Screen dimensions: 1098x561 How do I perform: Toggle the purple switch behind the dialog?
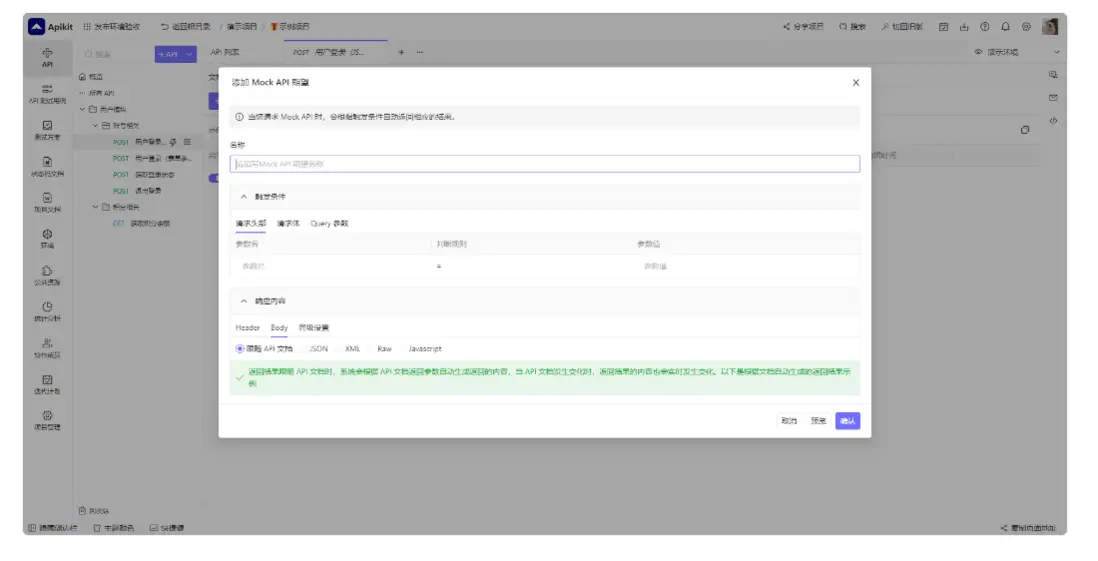pos(214,178)
